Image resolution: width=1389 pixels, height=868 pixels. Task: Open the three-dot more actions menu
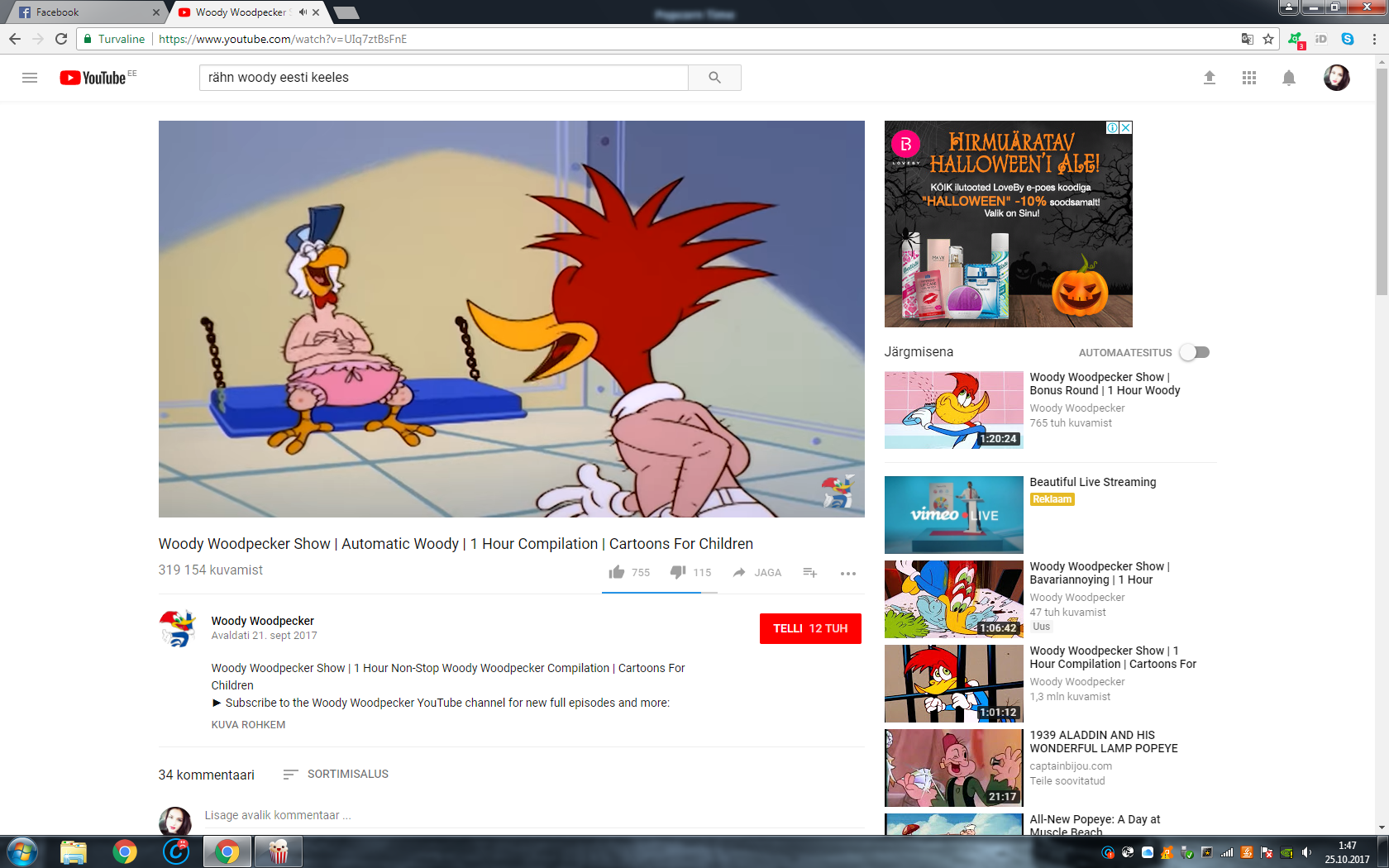tap(848, 573)
